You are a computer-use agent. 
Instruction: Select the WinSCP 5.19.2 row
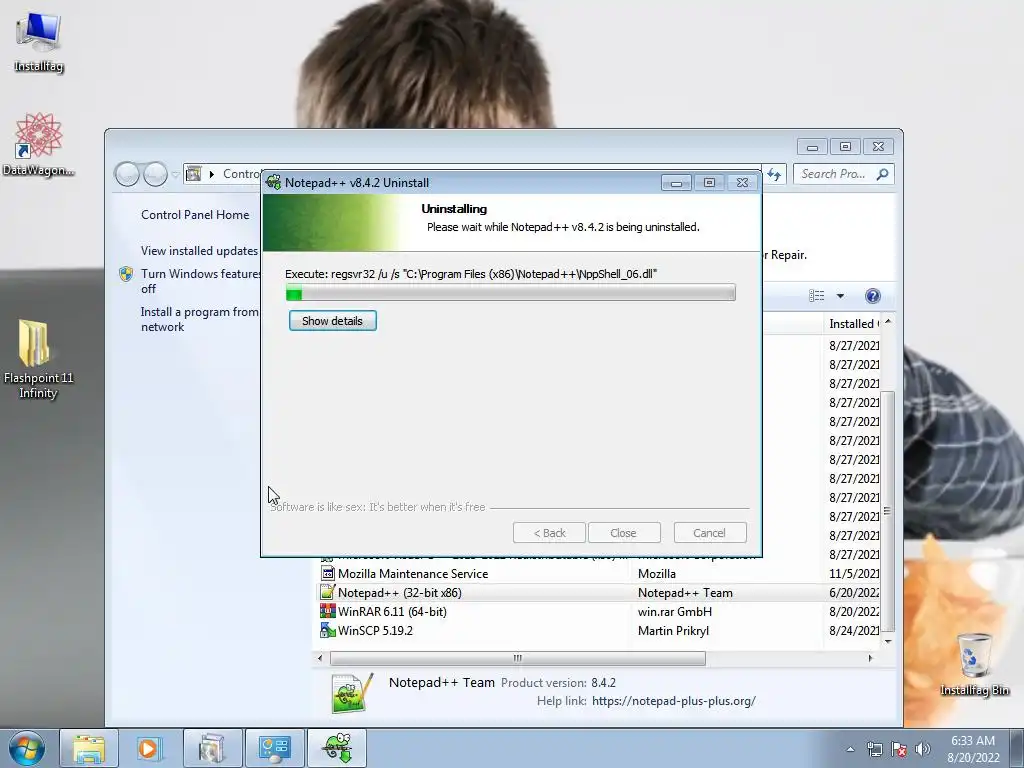[x=599, y=631]
